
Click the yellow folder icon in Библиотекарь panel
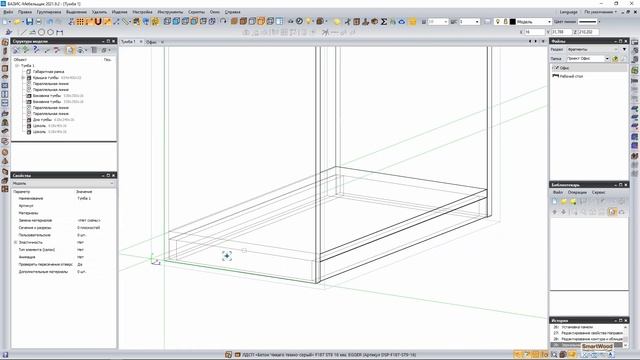(x=564, y=202)
